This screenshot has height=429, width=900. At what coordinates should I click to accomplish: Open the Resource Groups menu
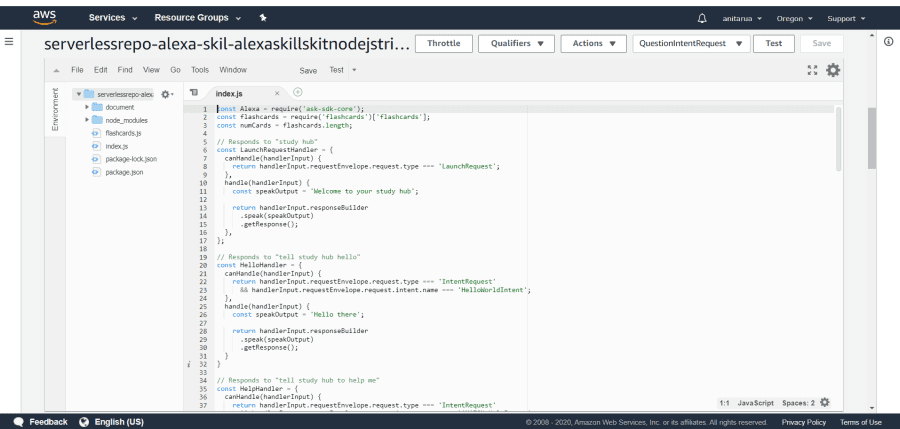tap(197, 18)
